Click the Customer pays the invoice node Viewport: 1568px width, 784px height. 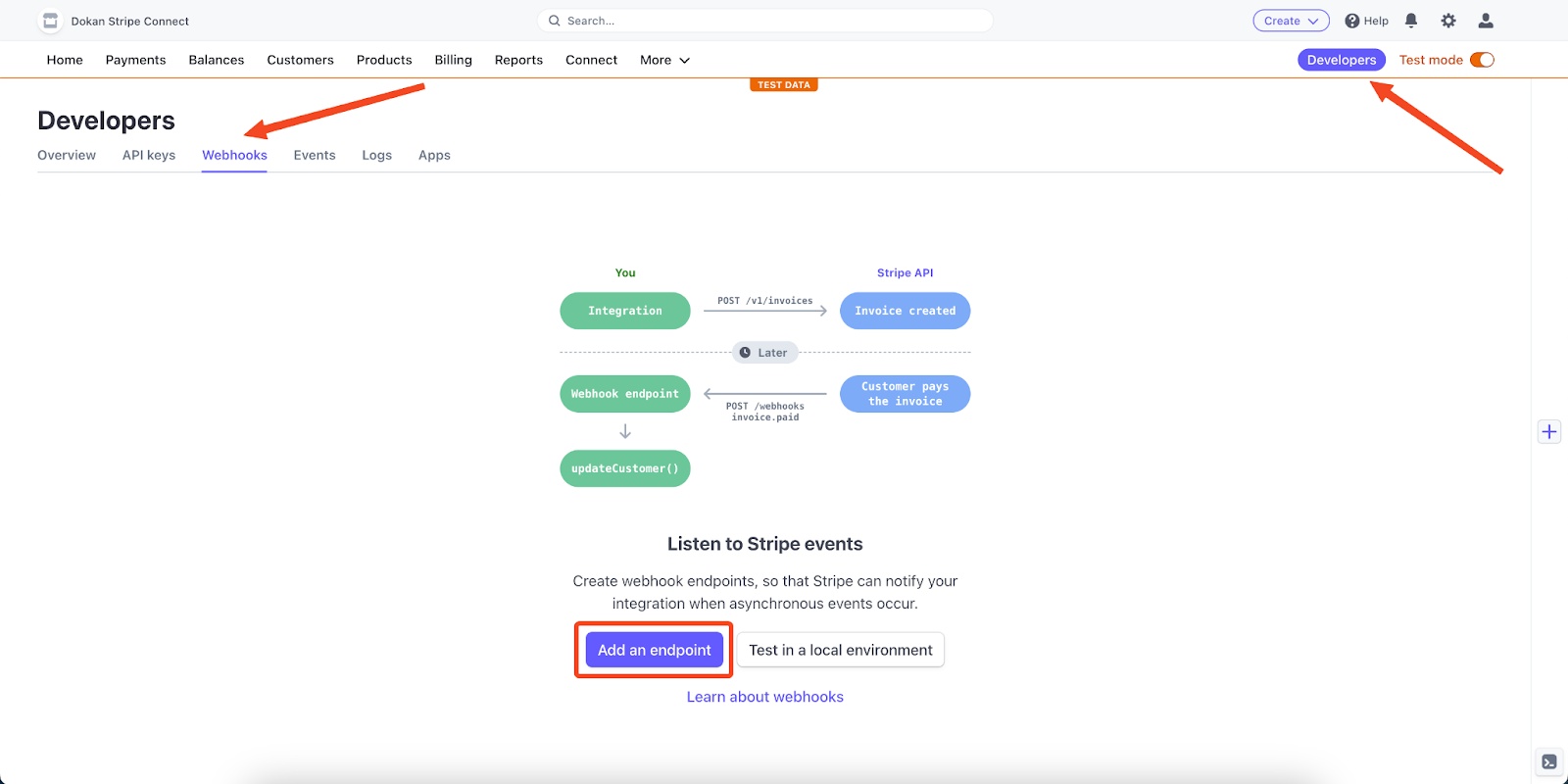906,394
